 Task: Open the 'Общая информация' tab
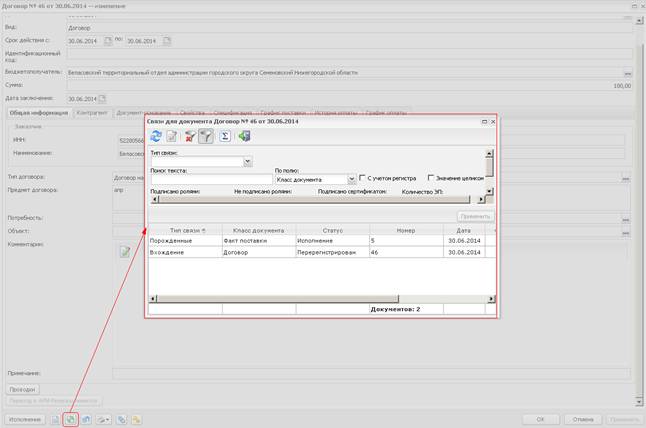[39, 113]
